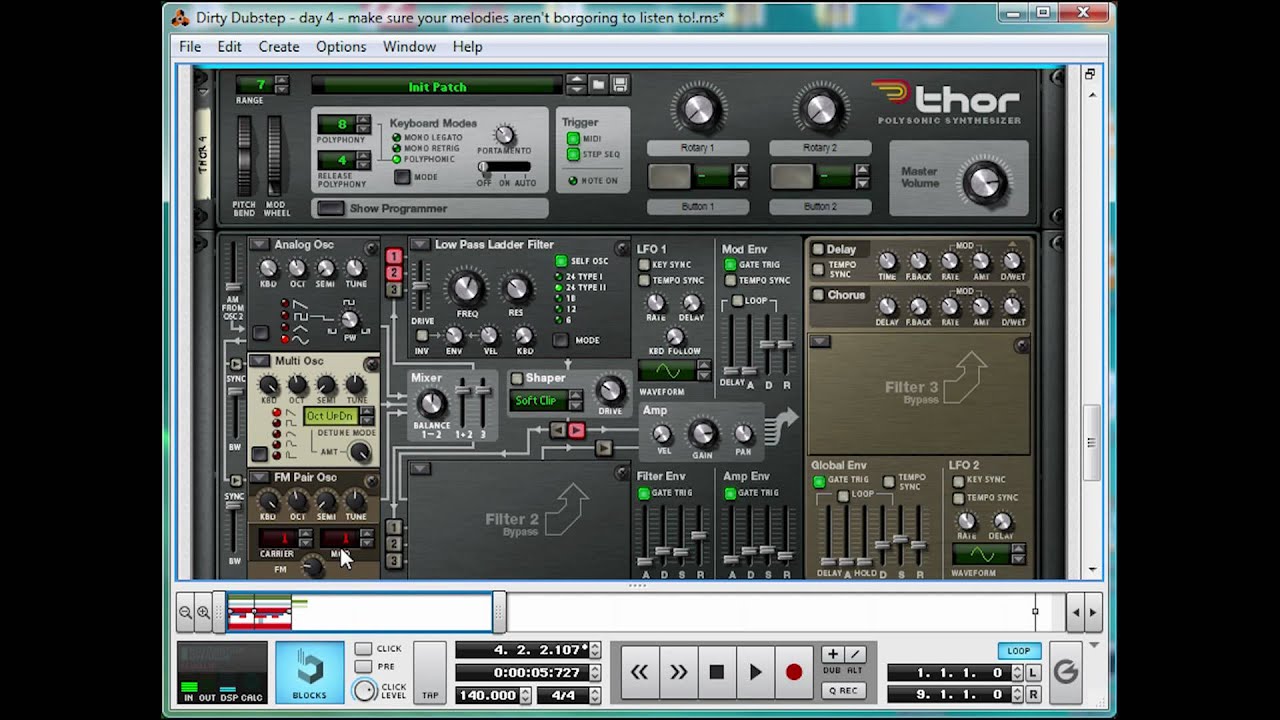Click the zoom in magnifier in song overview
The width and height of the screenshot is (1280, 720).
tap(203, 612)
